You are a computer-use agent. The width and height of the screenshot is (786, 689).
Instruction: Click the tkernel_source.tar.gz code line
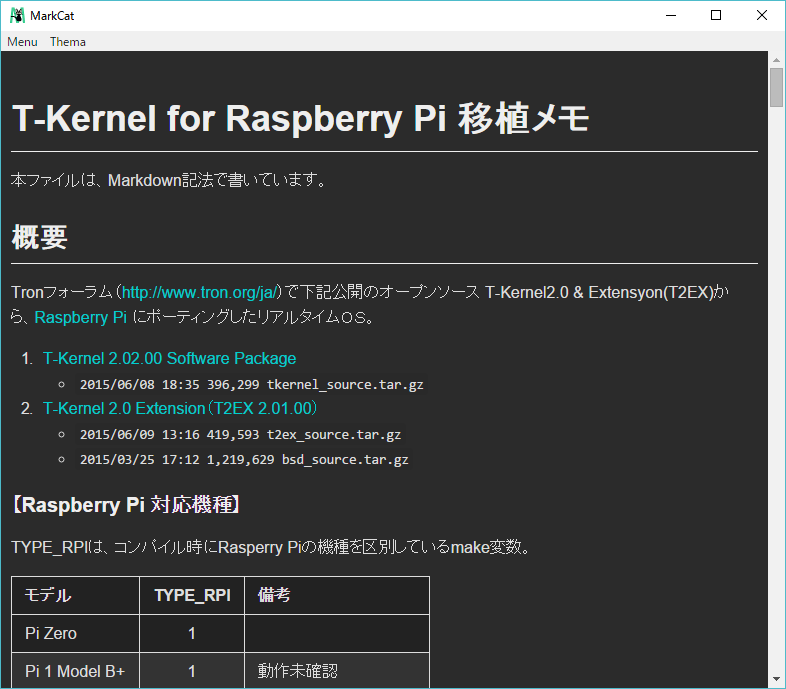[252, 385]
